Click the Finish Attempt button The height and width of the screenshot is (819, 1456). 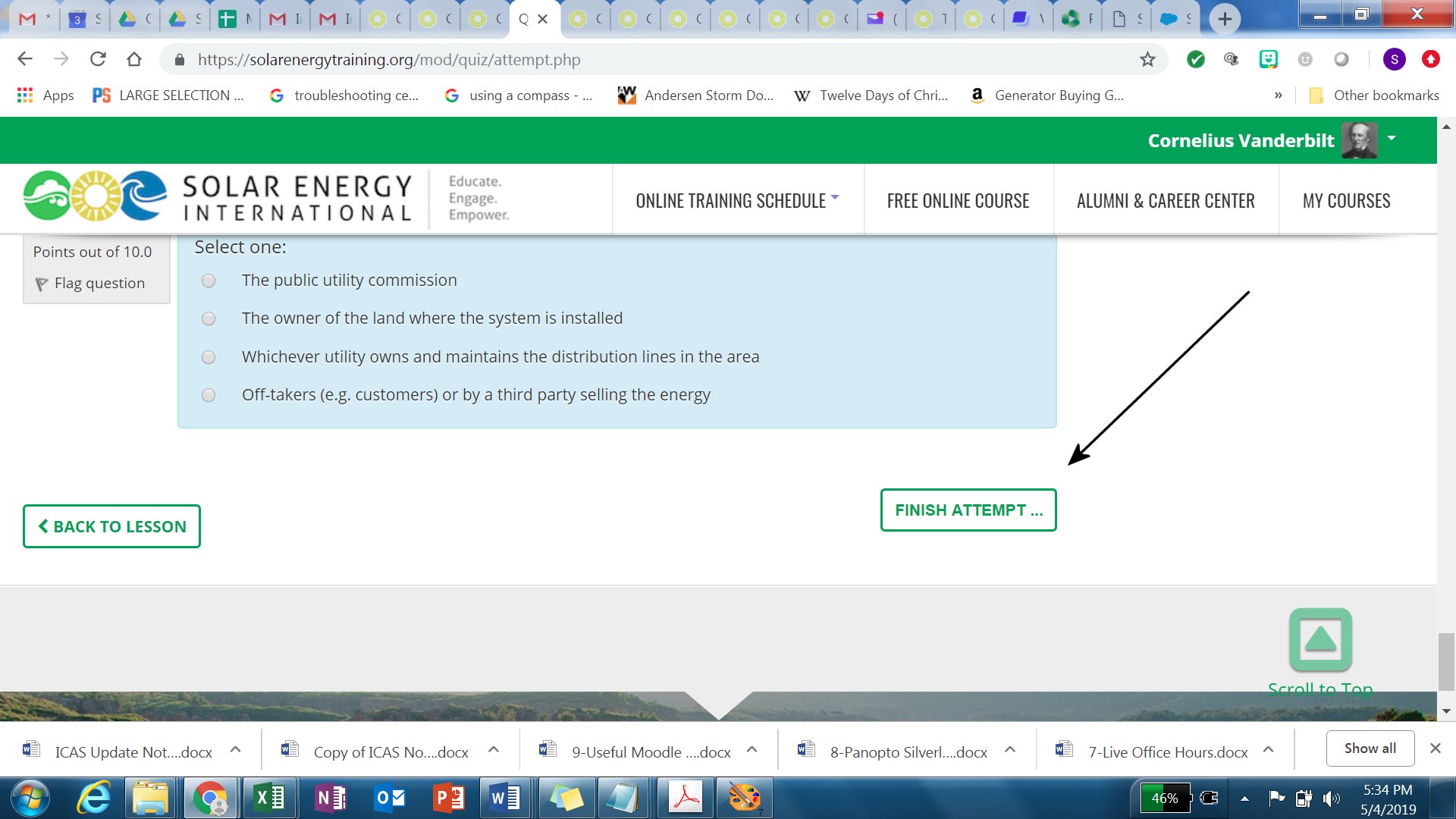(968, 510)
